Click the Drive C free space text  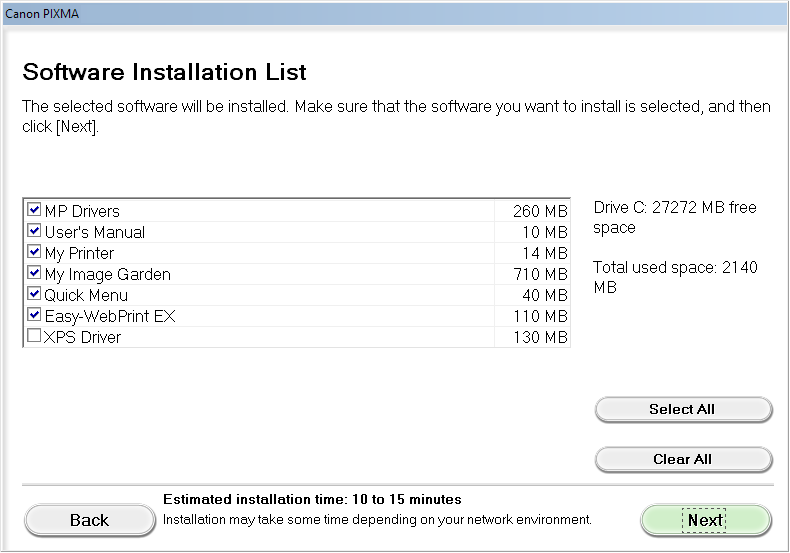pos(675,218)
